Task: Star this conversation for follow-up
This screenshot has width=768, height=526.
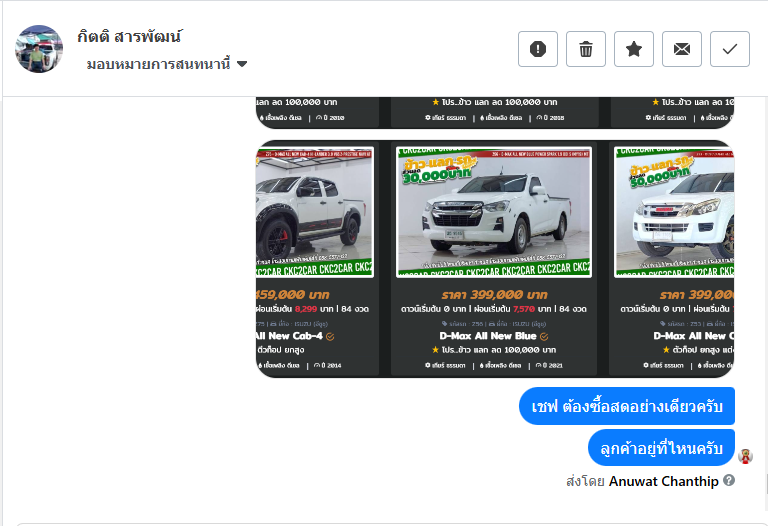Action: [634, 49]
